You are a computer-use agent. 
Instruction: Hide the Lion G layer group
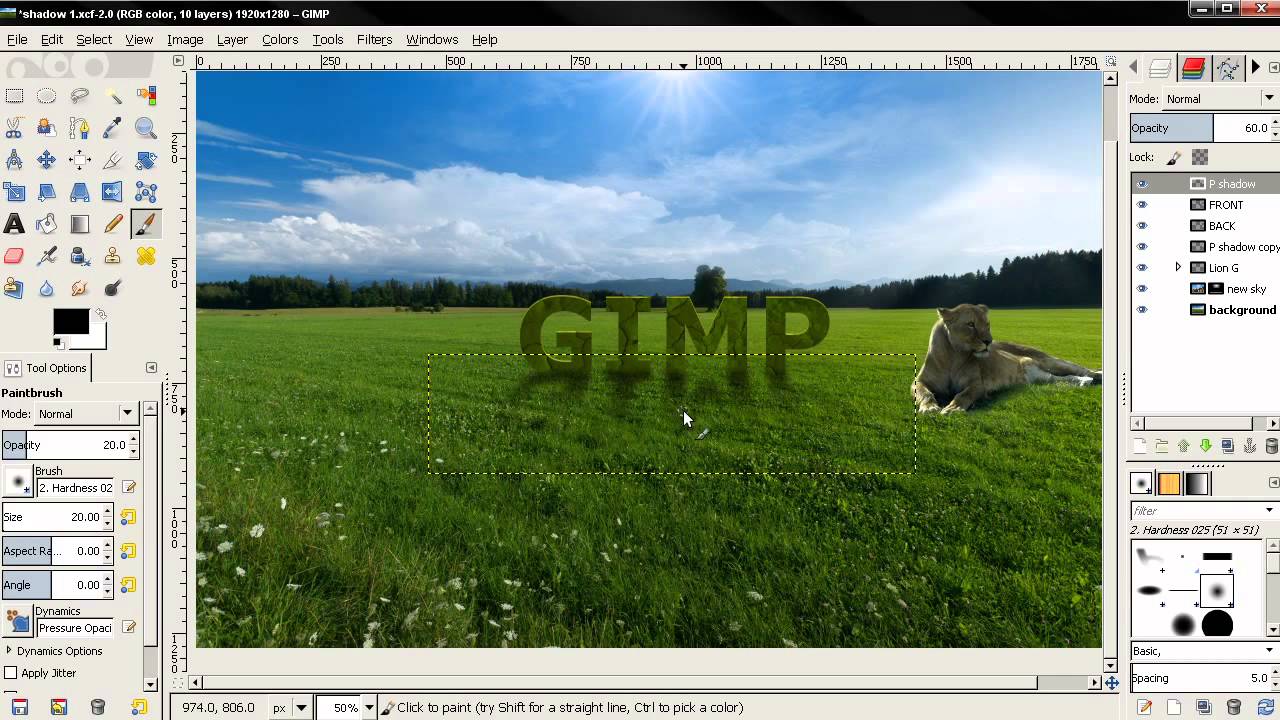(1142, 268)
